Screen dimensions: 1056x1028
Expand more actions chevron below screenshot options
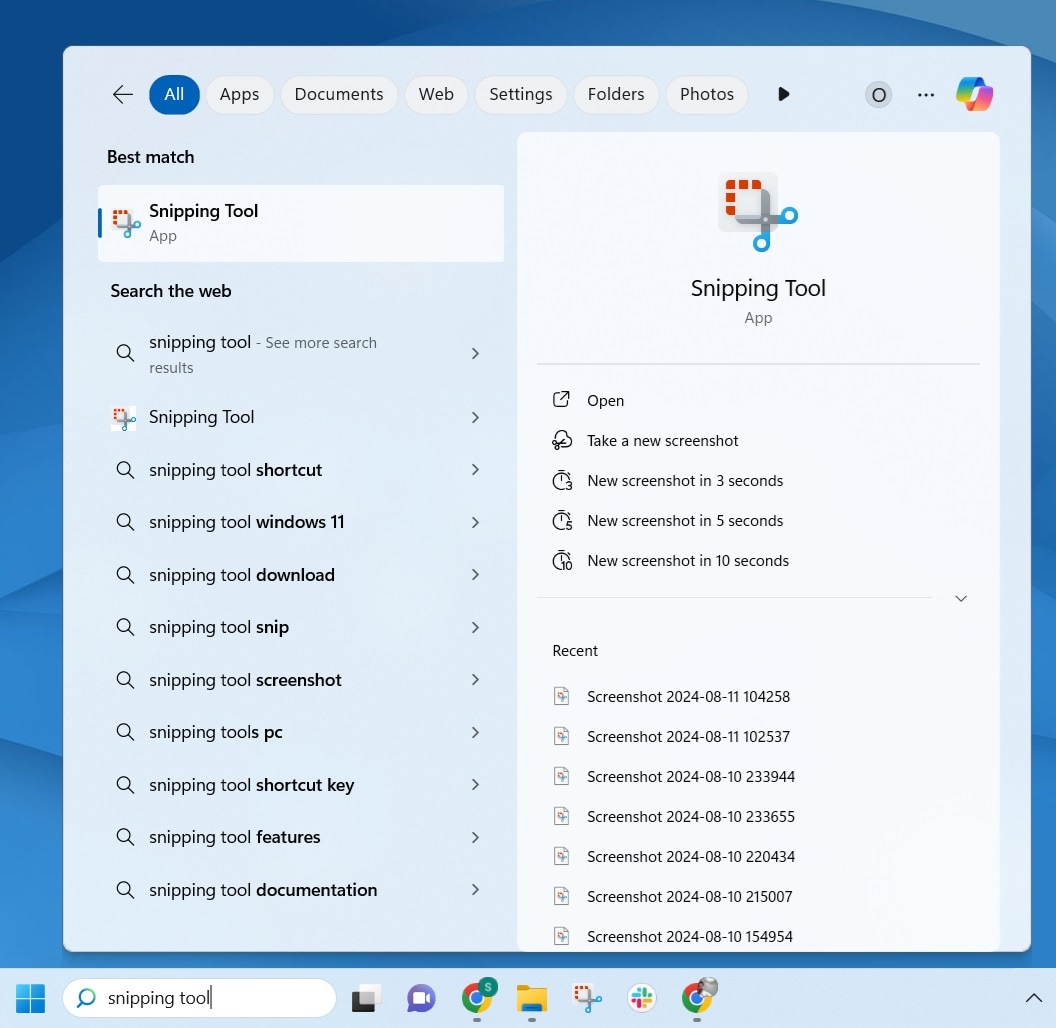click(961, 598)
